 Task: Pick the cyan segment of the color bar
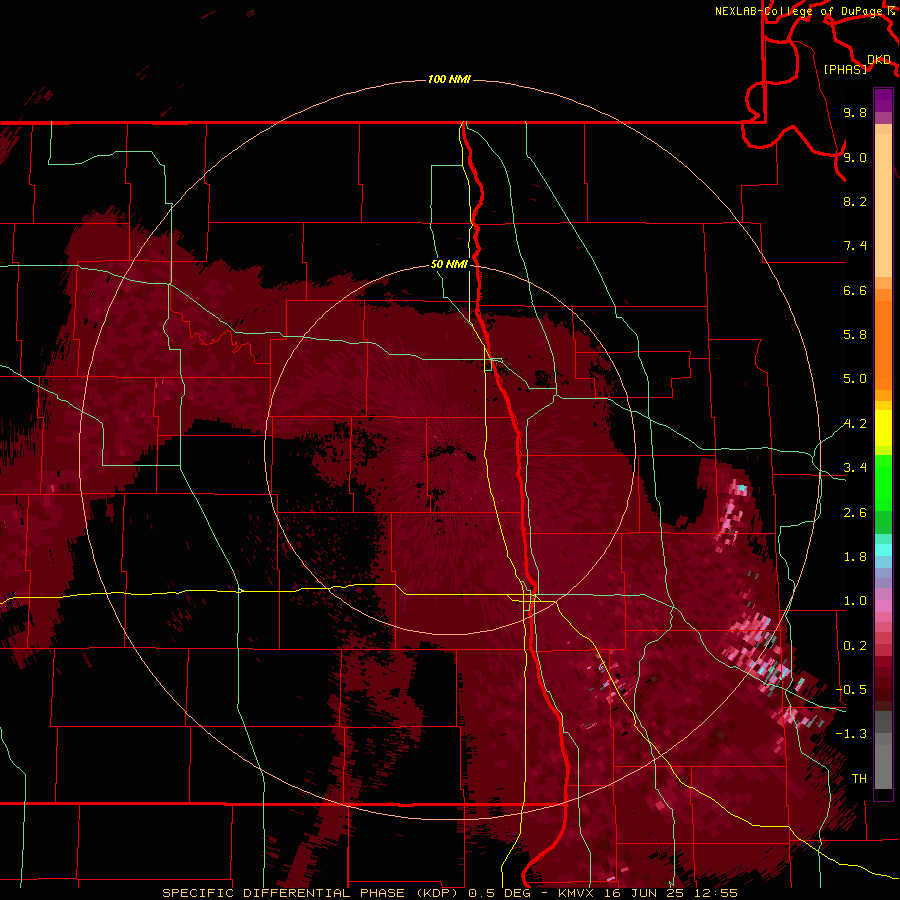pyautogui.click(x=883, y=549)
